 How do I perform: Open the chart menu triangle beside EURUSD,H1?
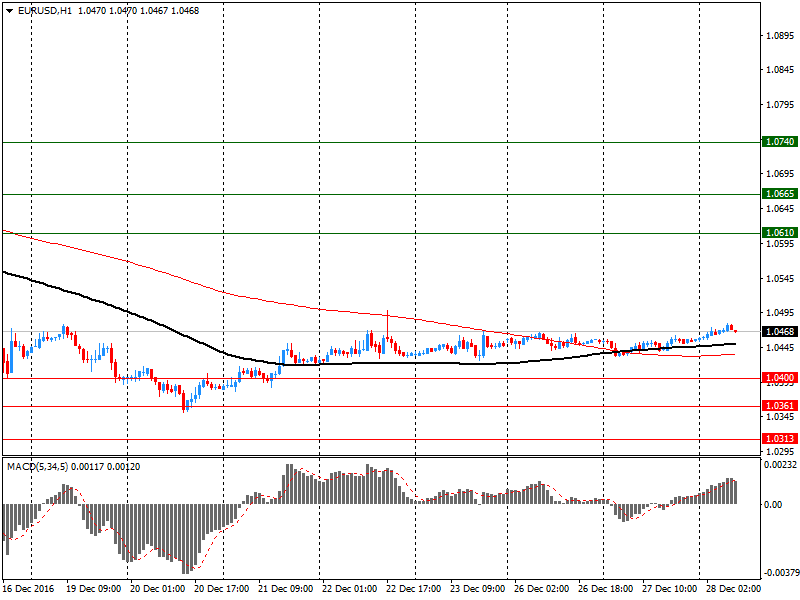pyautogui.click(x=10, y=11)
